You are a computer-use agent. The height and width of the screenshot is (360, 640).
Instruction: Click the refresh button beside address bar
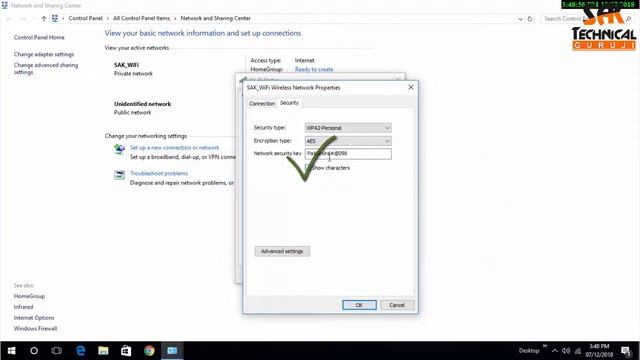point(530,18)
